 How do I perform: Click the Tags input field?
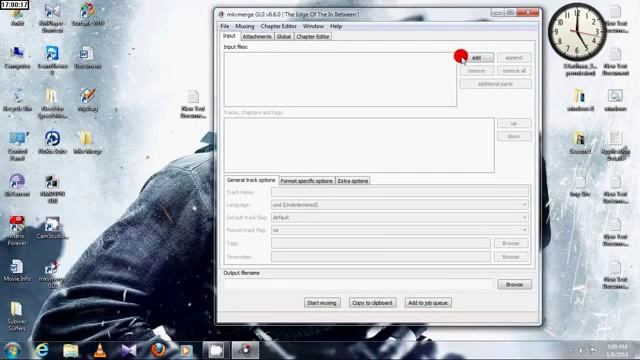[x=381, y=243]
